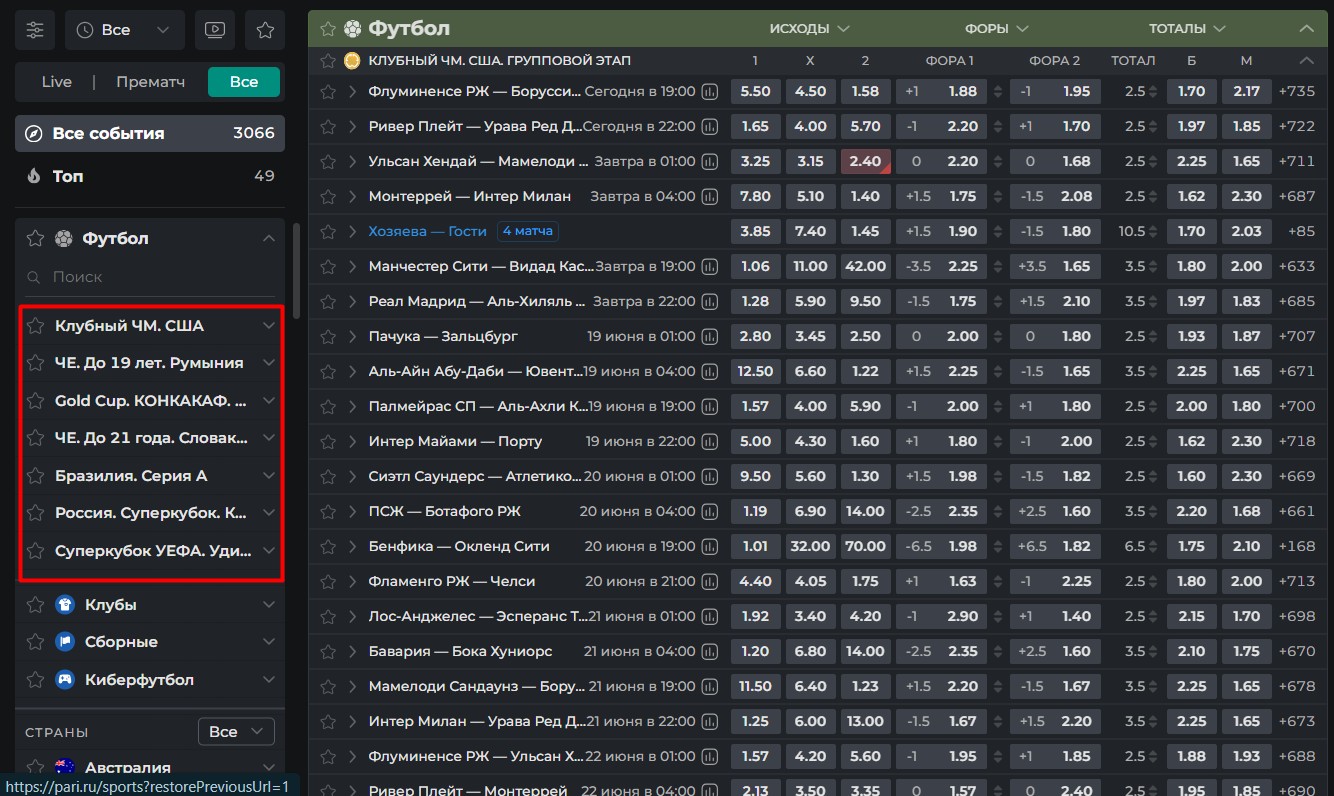
Task: Star the ПСЖ — Ботафого РЖ match
Action: click(x=327, y=511)
